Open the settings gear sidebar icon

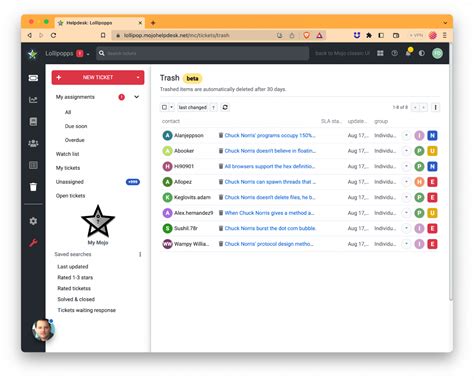[x=33, y=221]
